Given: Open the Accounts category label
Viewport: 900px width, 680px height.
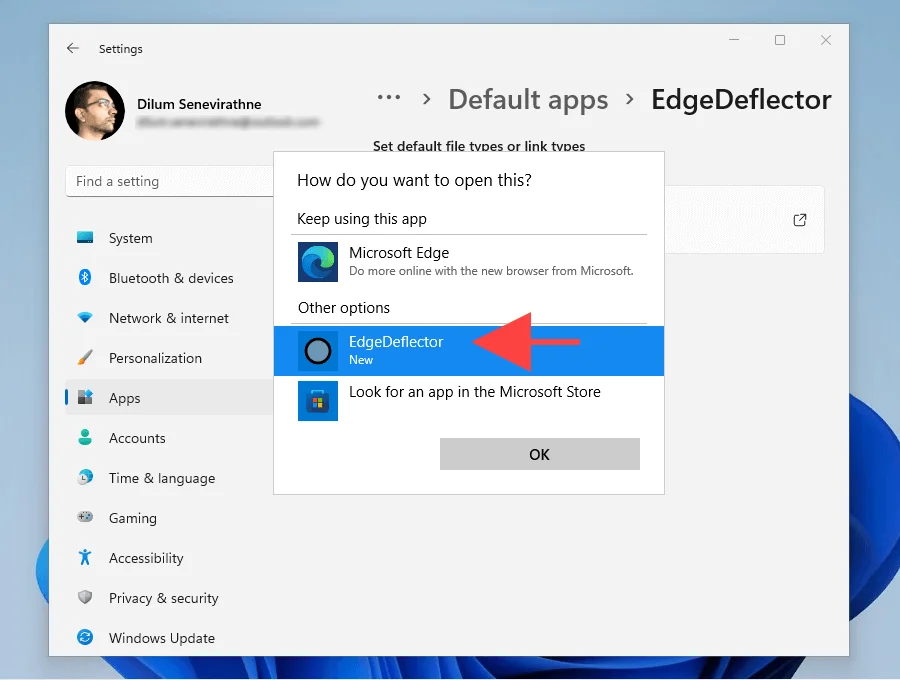Looking at the screenshot, I should point(137,438).
